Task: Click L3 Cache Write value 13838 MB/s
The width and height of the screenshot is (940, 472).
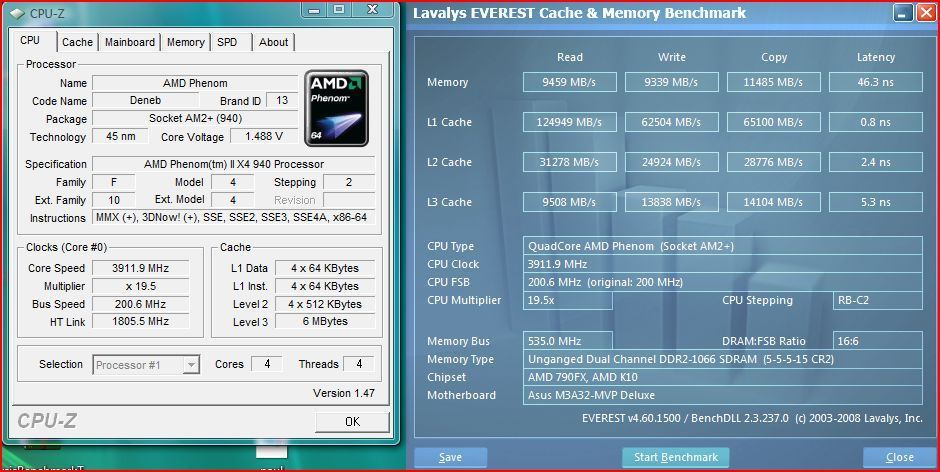Action: click(x=671, y=202)
